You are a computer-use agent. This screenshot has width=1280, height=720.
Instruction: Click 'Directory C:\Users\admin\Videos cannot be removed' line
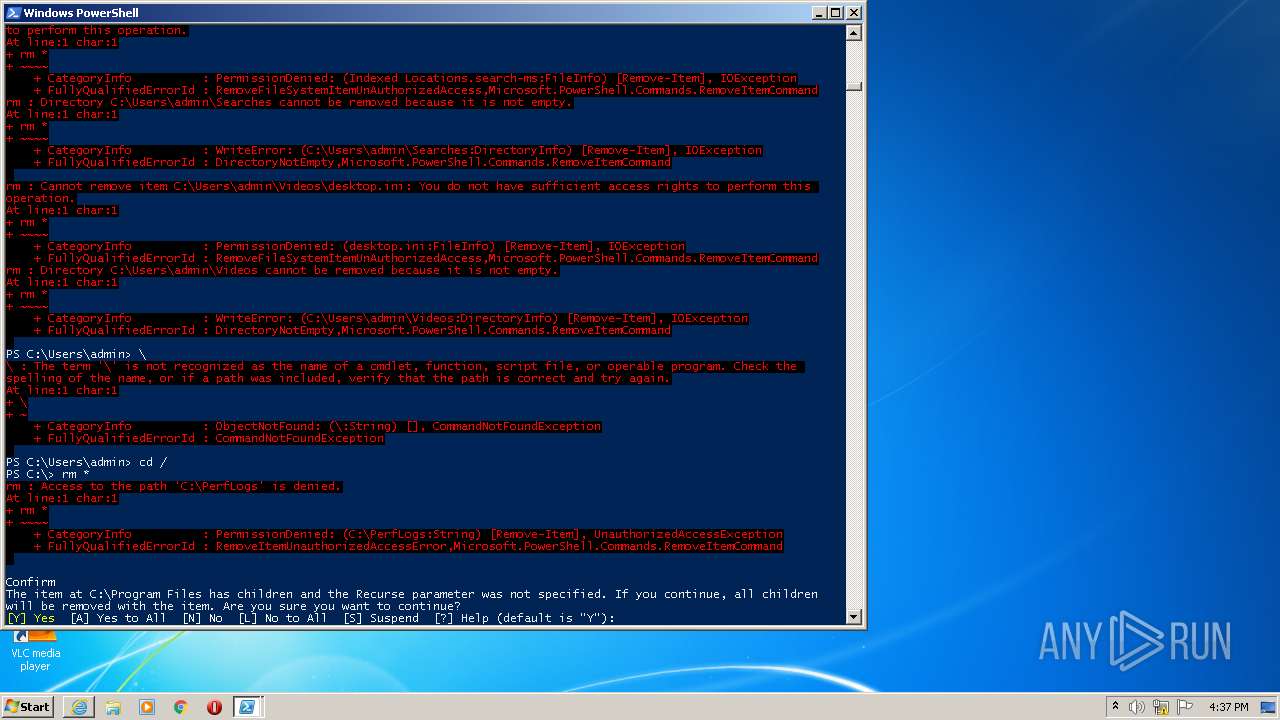(282, 270)
